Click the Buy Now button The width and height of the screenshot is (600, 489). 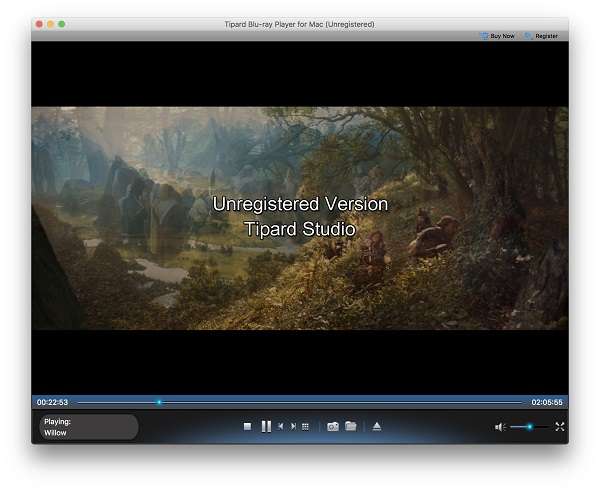(498, 36)
